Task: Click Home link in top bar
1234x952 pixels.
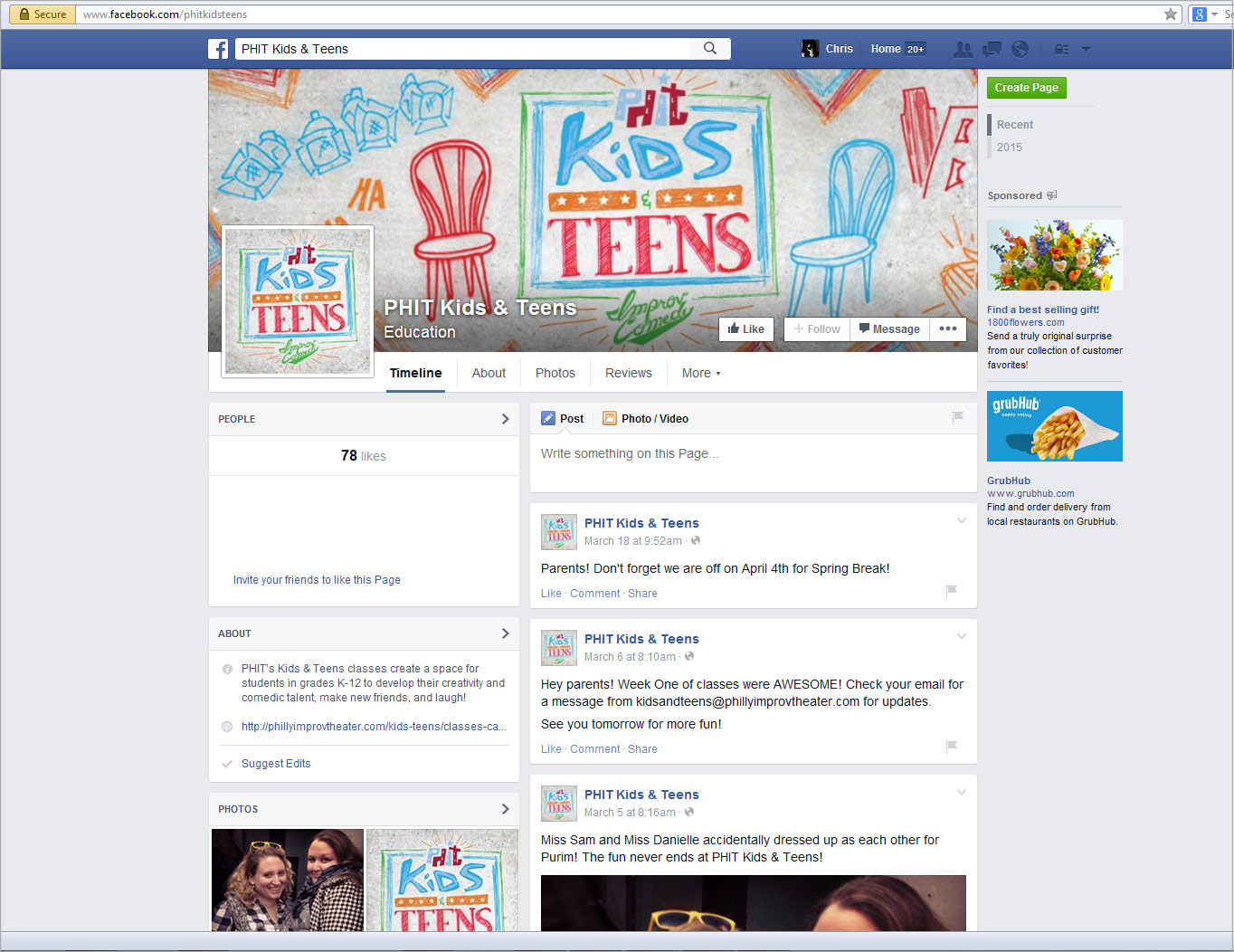Action: click(886, 49)
